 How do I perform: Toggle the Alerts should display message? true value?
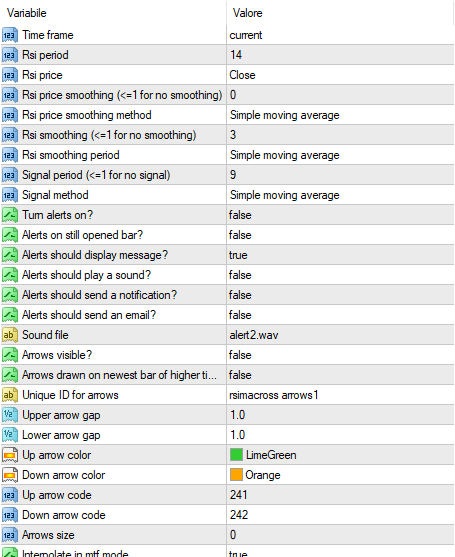point(340,255)
